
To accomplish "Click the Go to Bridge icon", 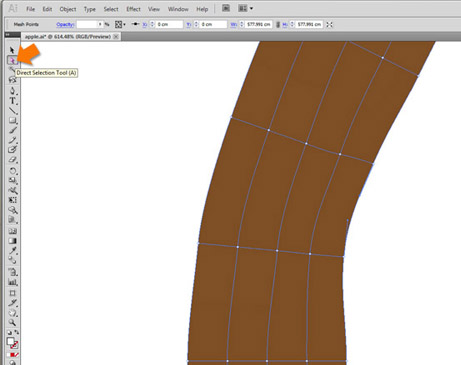I will (226, 8).
